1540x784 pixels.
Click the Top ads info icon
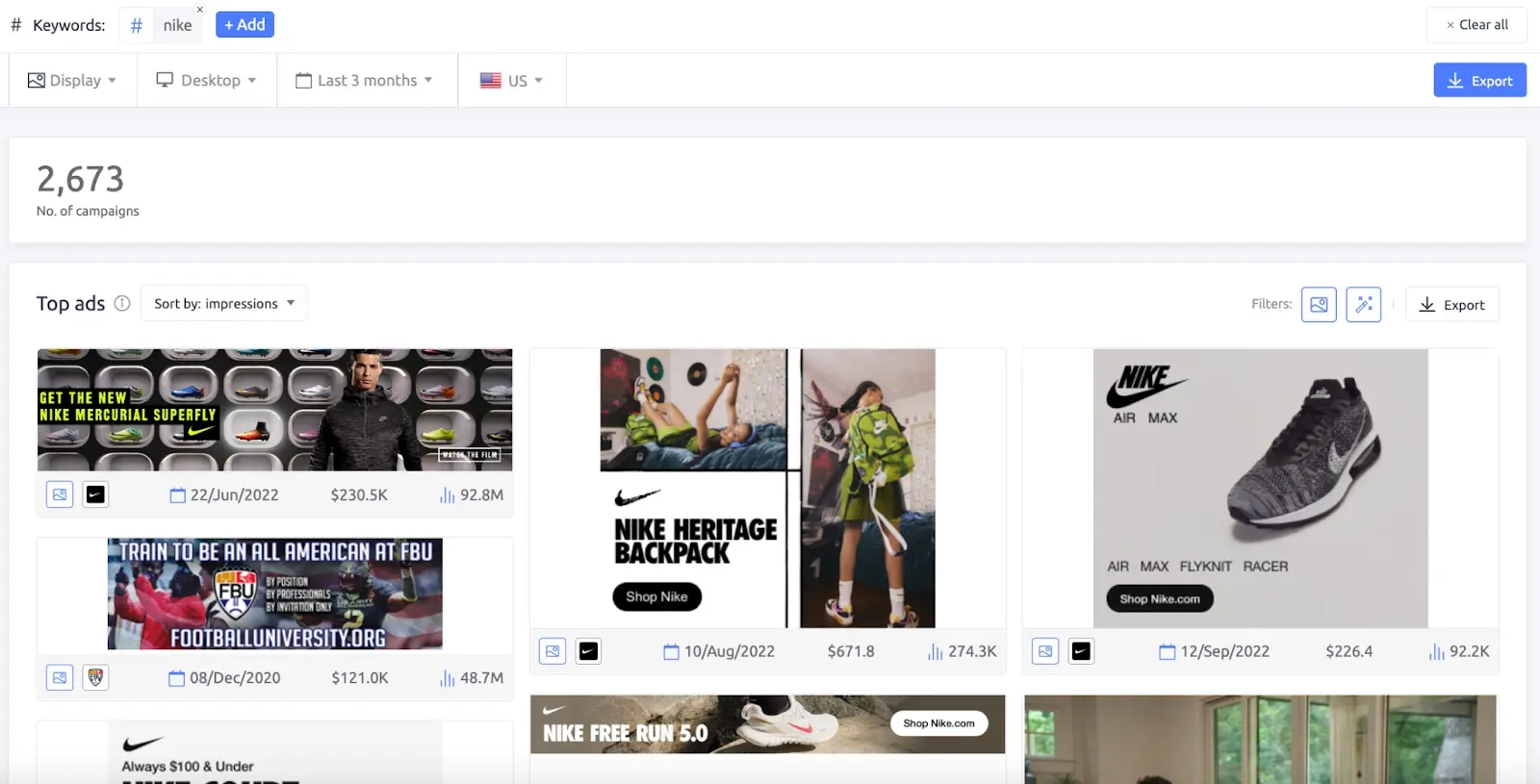122,303
